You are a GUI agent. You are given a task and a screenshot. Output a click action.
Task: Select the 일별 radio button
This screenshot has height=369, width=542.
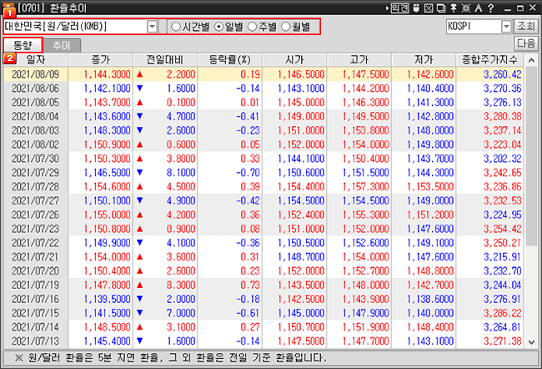218,27
